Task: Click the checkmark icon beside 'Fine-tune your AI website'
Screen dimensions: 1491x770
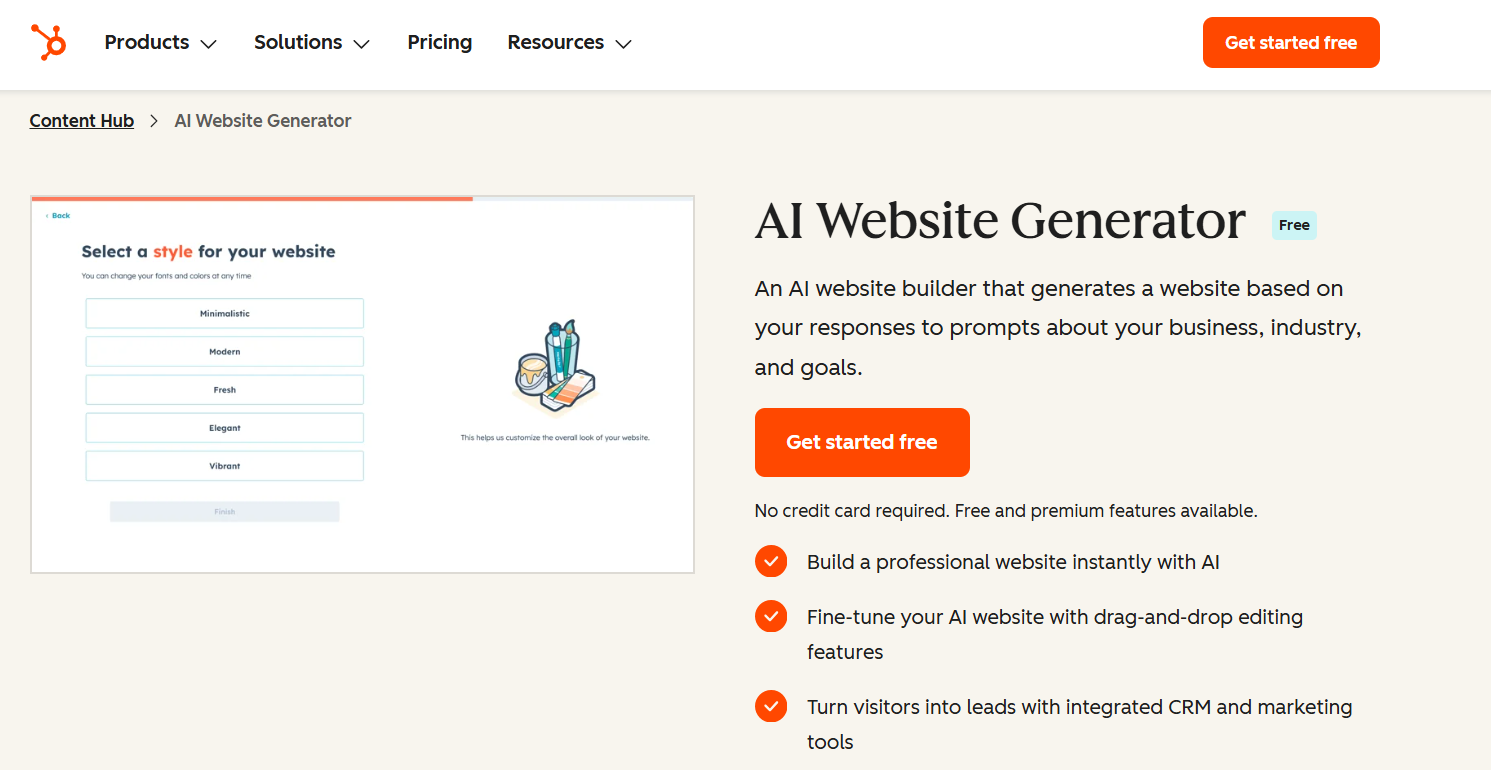Action: pos(771,617)
